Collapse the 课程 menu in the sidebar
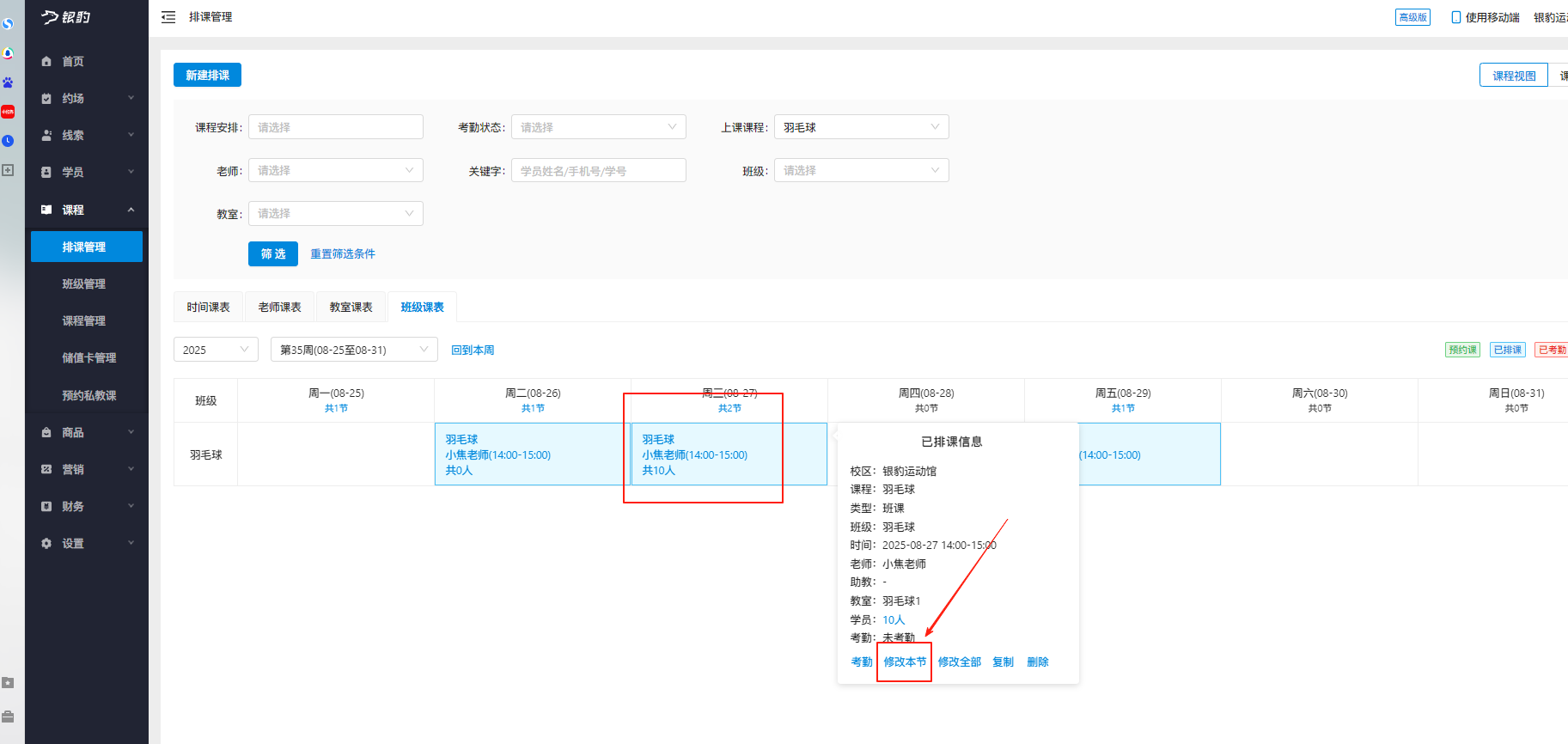 [x=131, y=210]
